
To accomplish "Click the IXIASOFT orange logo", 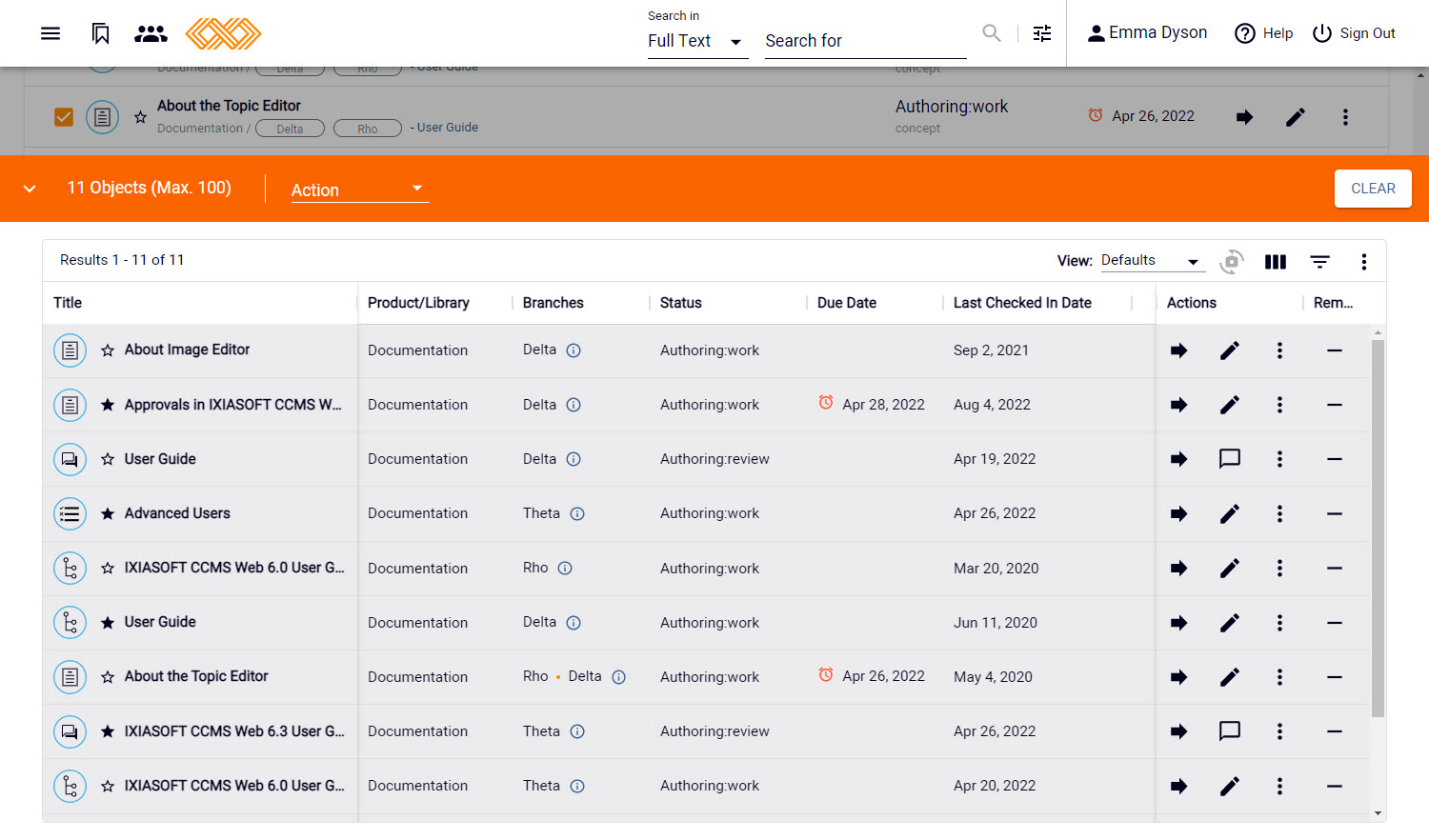I will coord(223,33).
